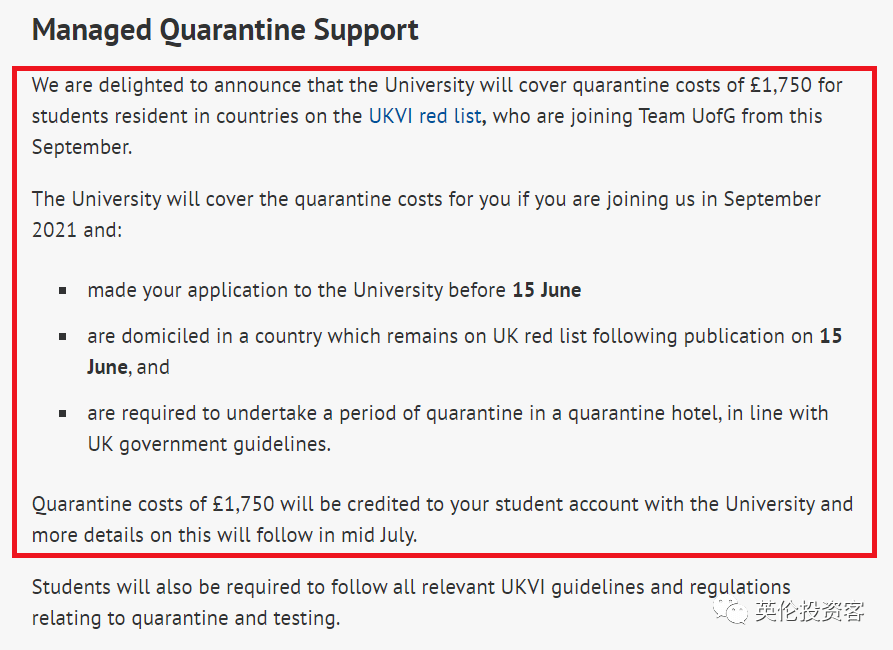Screen dimensions: 893x650
Task: Open the UKVI red list link
Action: (x=425, y=116)
